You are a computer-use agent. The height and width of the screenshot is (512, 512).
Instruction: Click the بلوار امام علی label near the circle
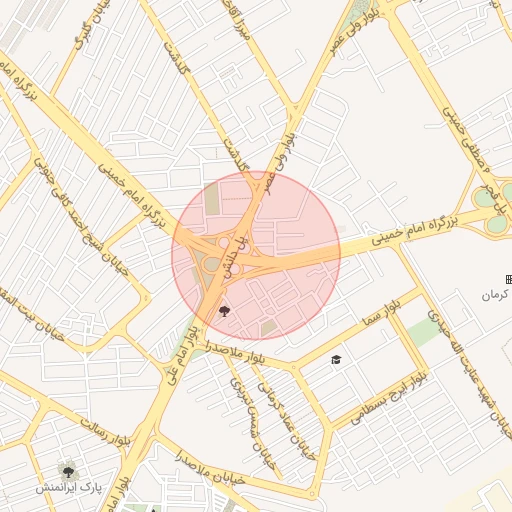183,357
